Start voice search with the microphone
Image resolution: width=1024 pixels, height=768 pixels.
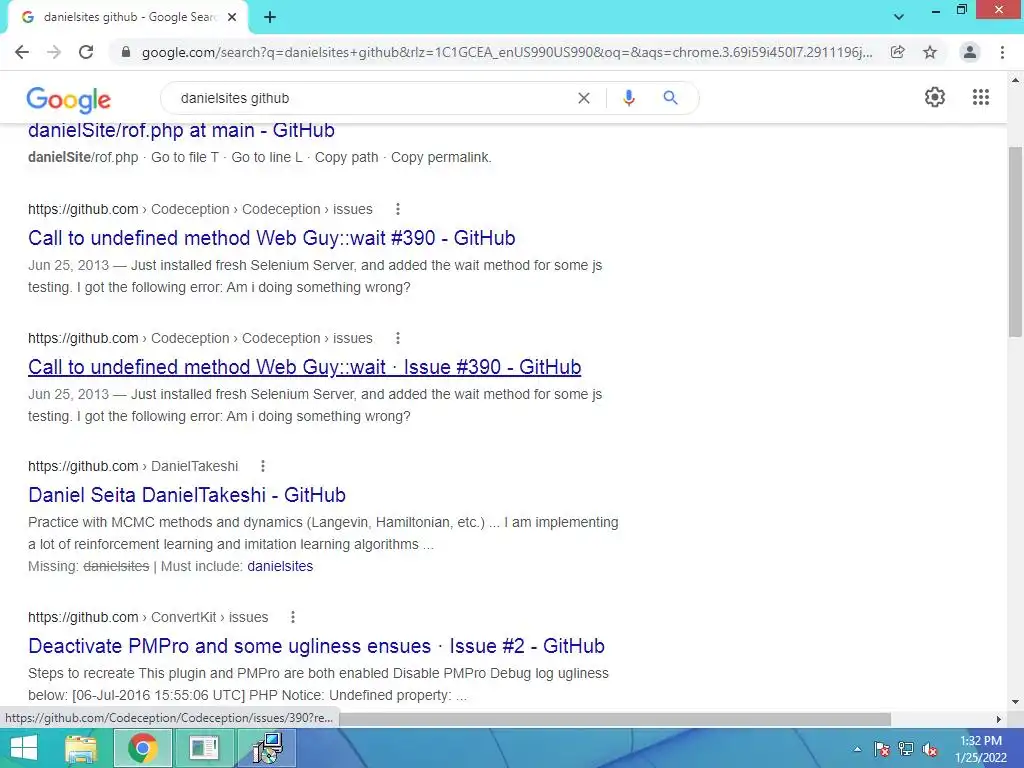[628, 98]
